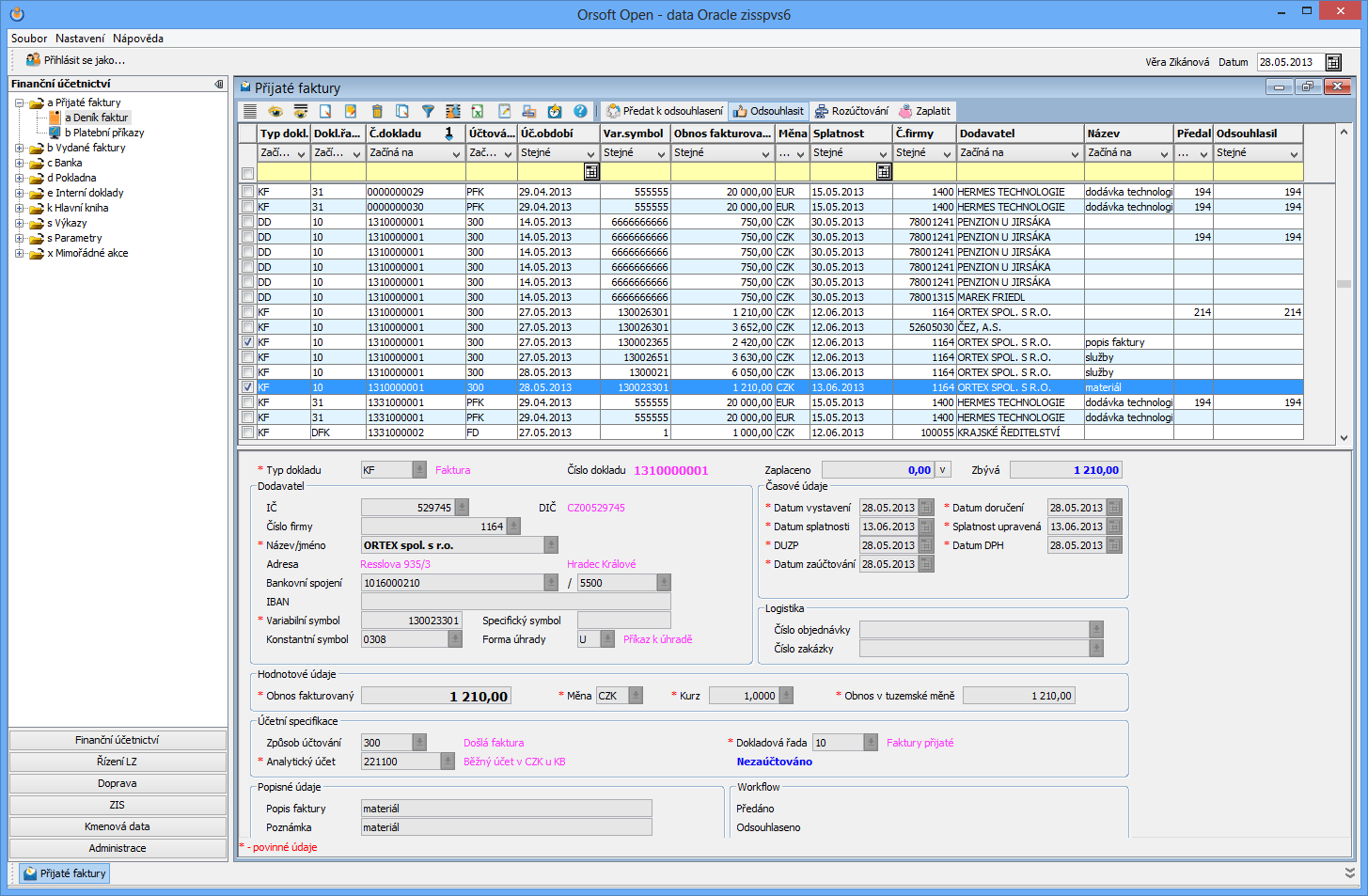Click the Řízení LZ module button
This screenshot has height=896, width=1368.
118,762
